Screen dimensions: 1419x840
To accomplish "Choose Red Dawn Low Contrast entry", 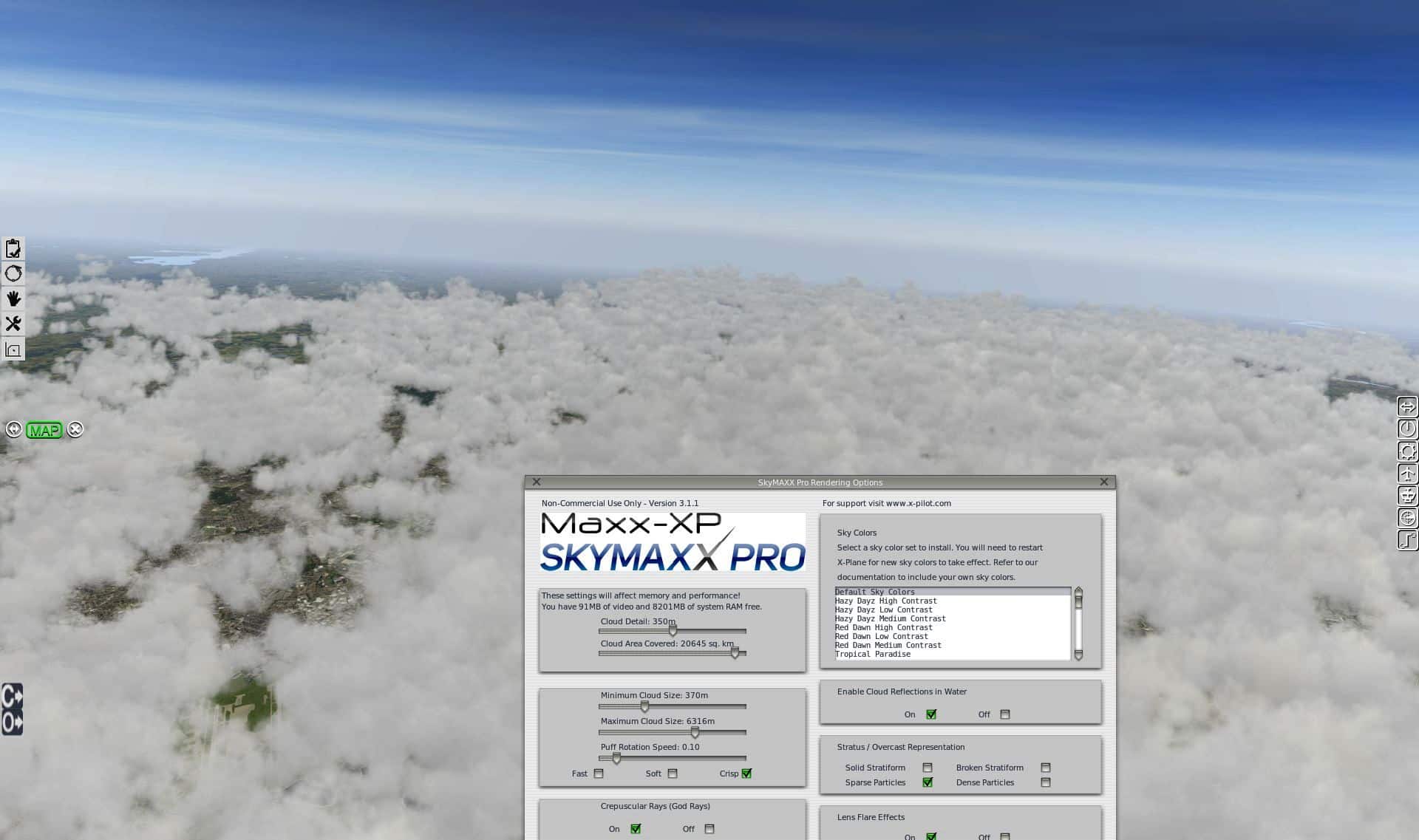I will 881,636.
